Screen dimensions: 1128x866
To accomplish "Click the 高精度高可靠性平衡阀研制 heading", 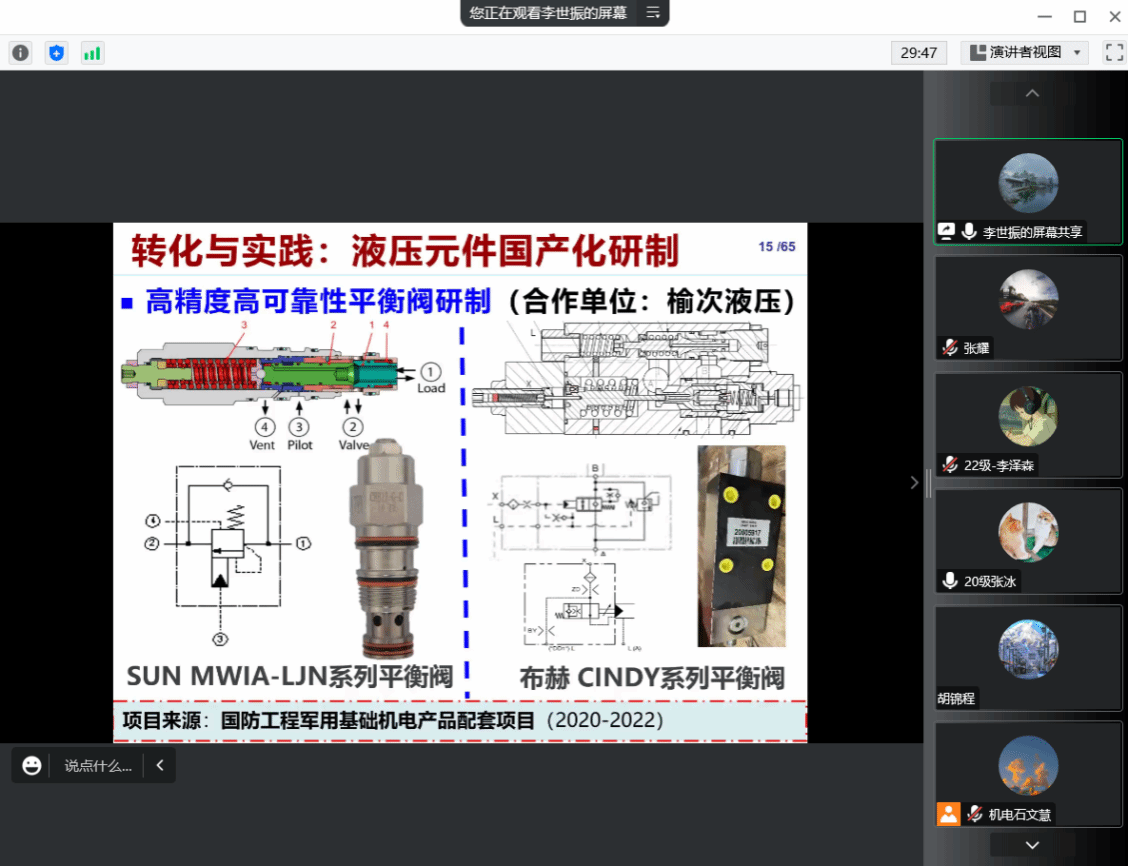I will [x=318, y=301].
